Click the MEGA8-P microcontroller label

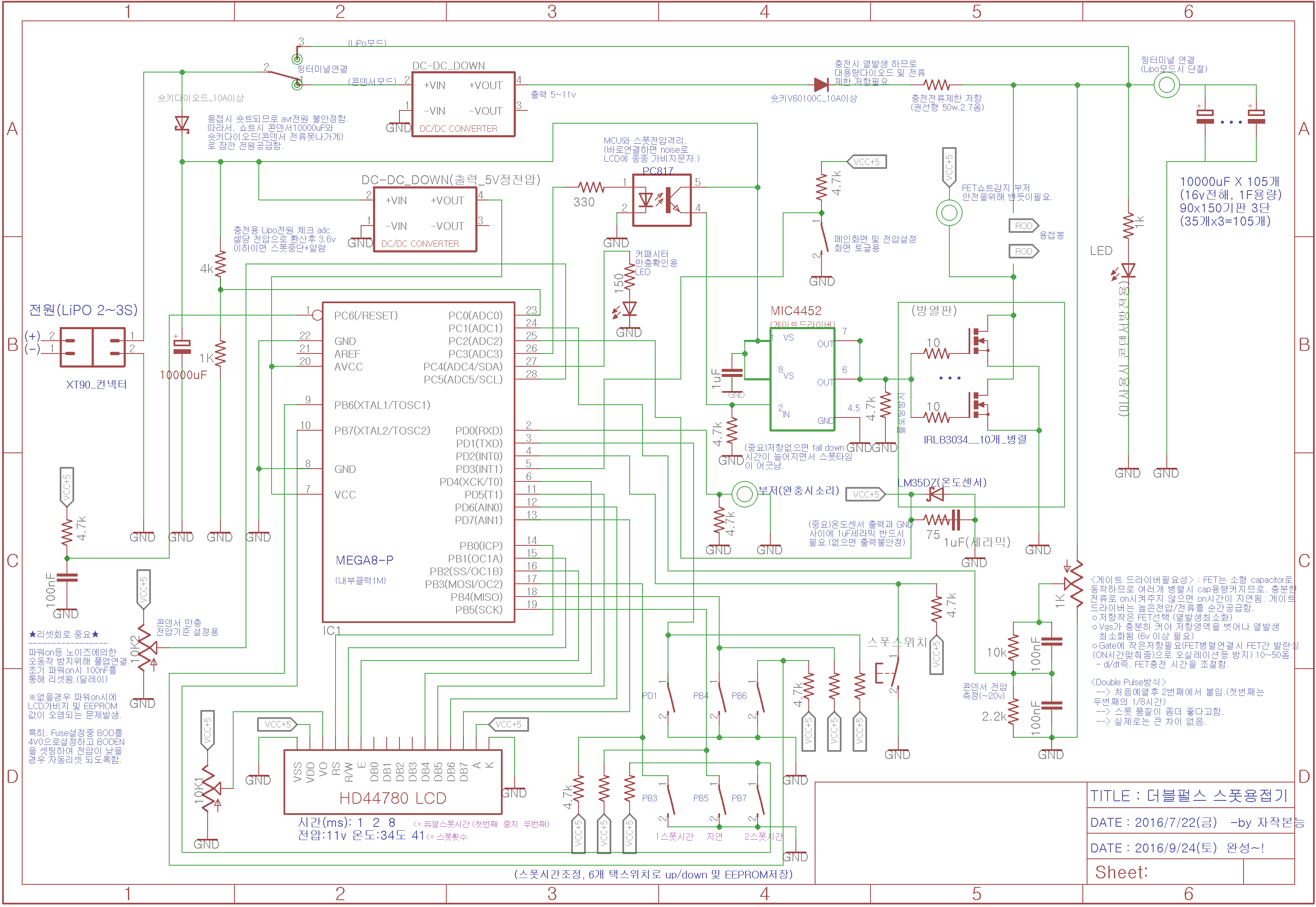(x=364, y=560)
